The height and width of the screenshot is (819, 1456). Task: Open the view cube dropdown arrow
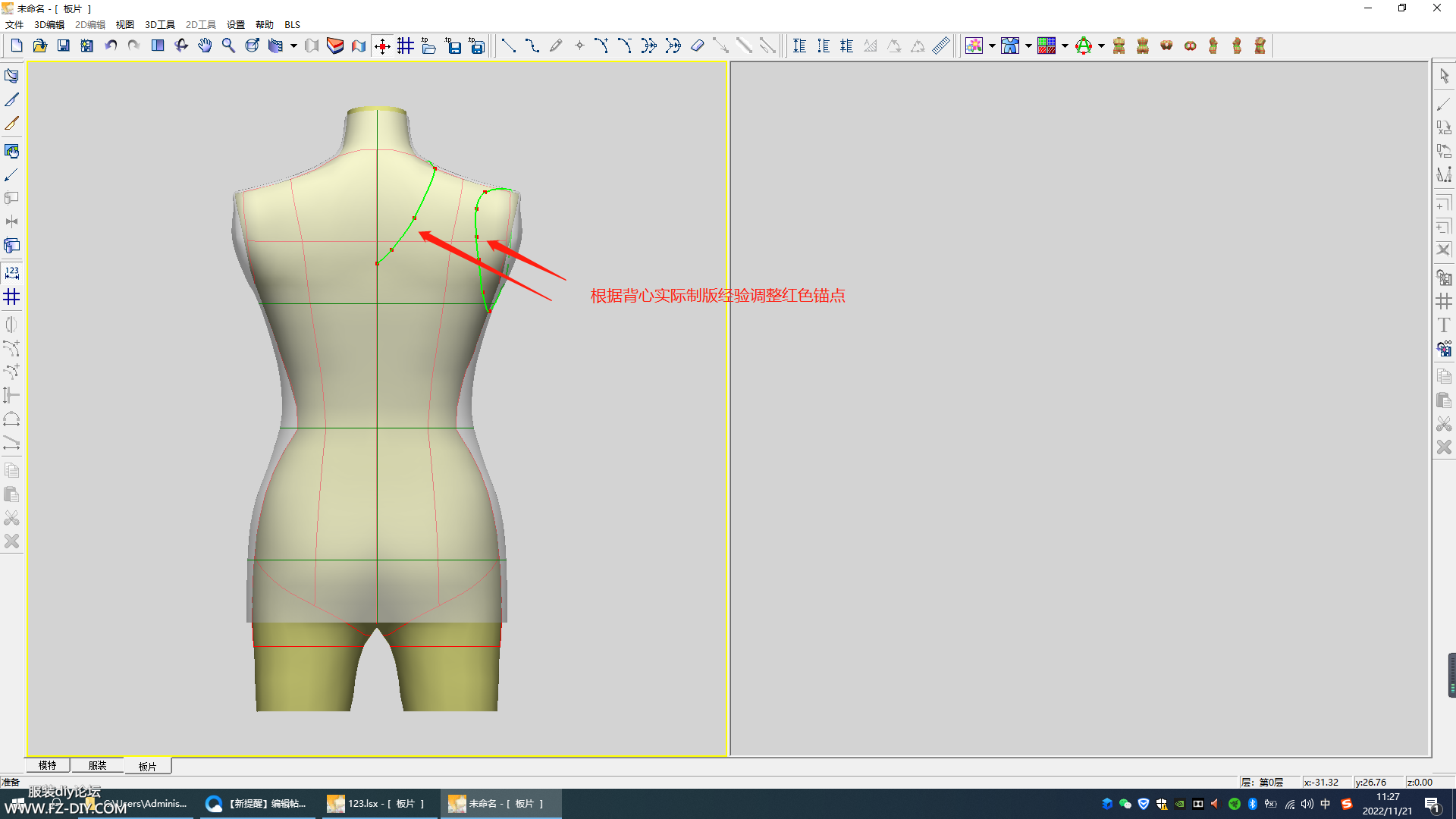(x=293, y=46)
